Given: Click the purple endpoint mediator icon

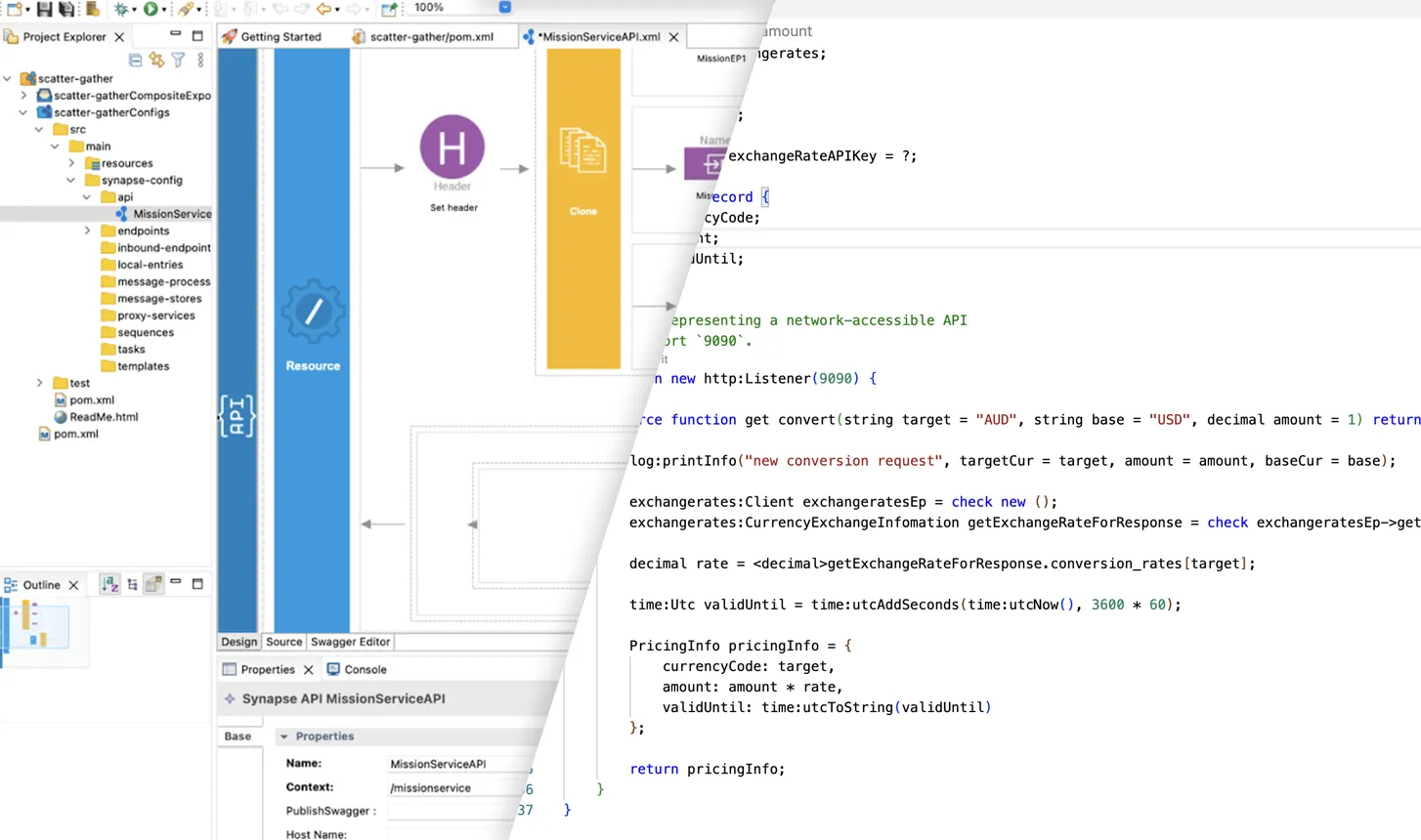Looking at the screenshot, I should coord(705,163).
